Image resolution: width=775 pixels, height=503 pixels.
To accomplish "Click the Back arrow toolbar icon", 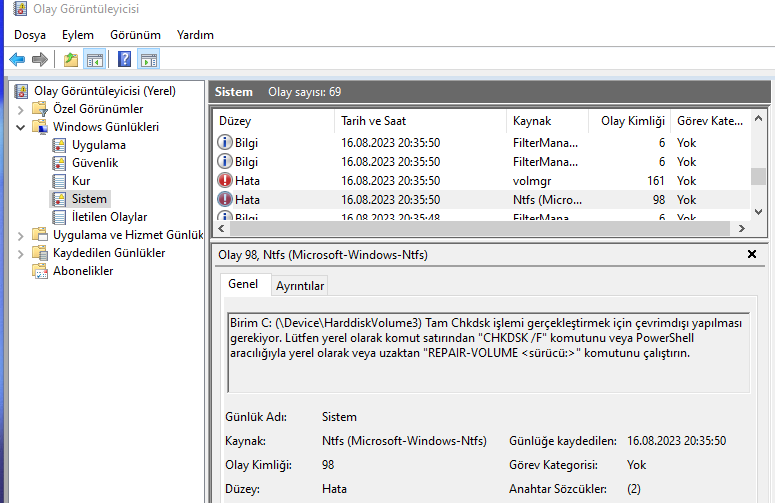I will [17, 60].
